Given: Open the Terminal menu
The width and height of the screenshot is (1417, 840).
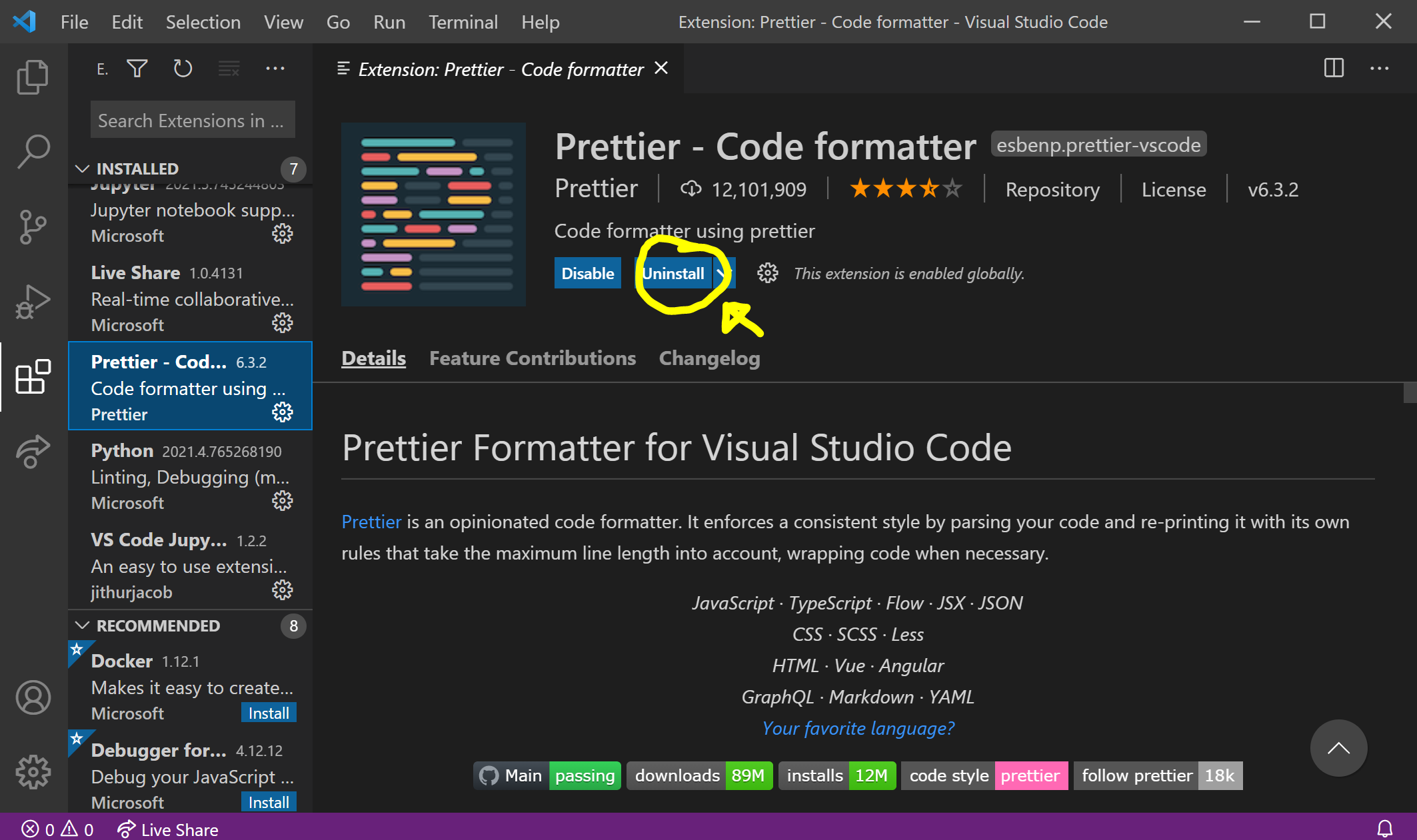Looking at the screenshot, I should 463,22.
